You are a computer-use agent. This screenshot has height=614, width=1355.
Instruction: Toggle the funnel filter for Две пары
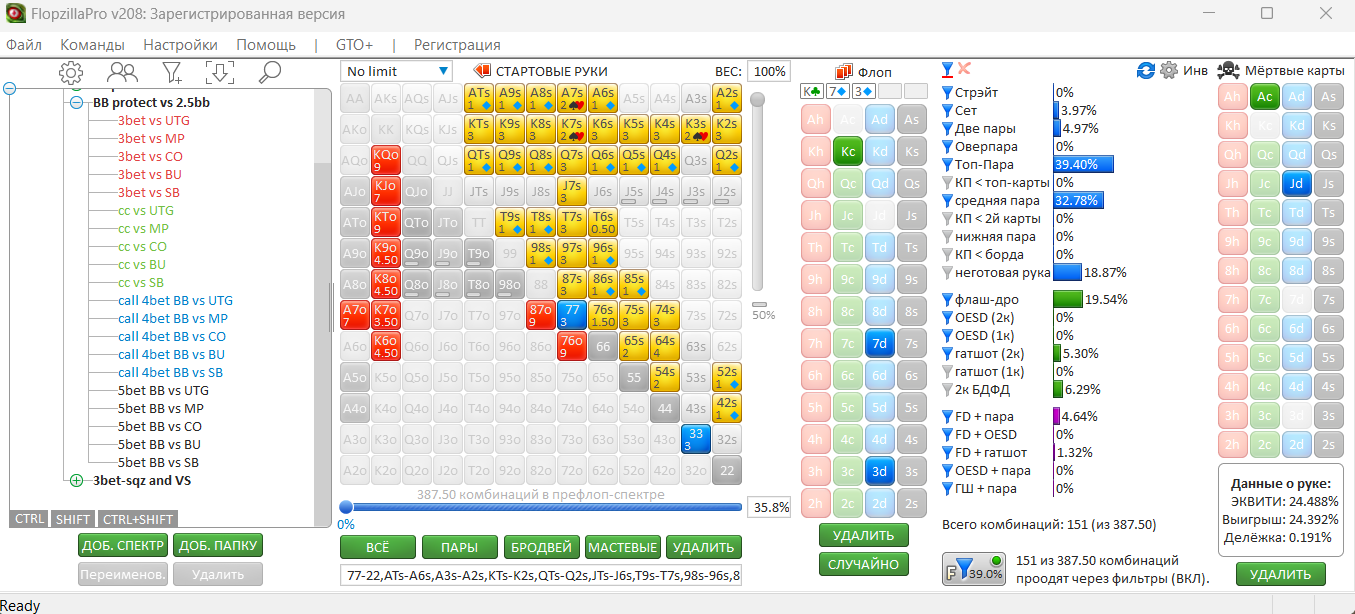click(948, 129)
